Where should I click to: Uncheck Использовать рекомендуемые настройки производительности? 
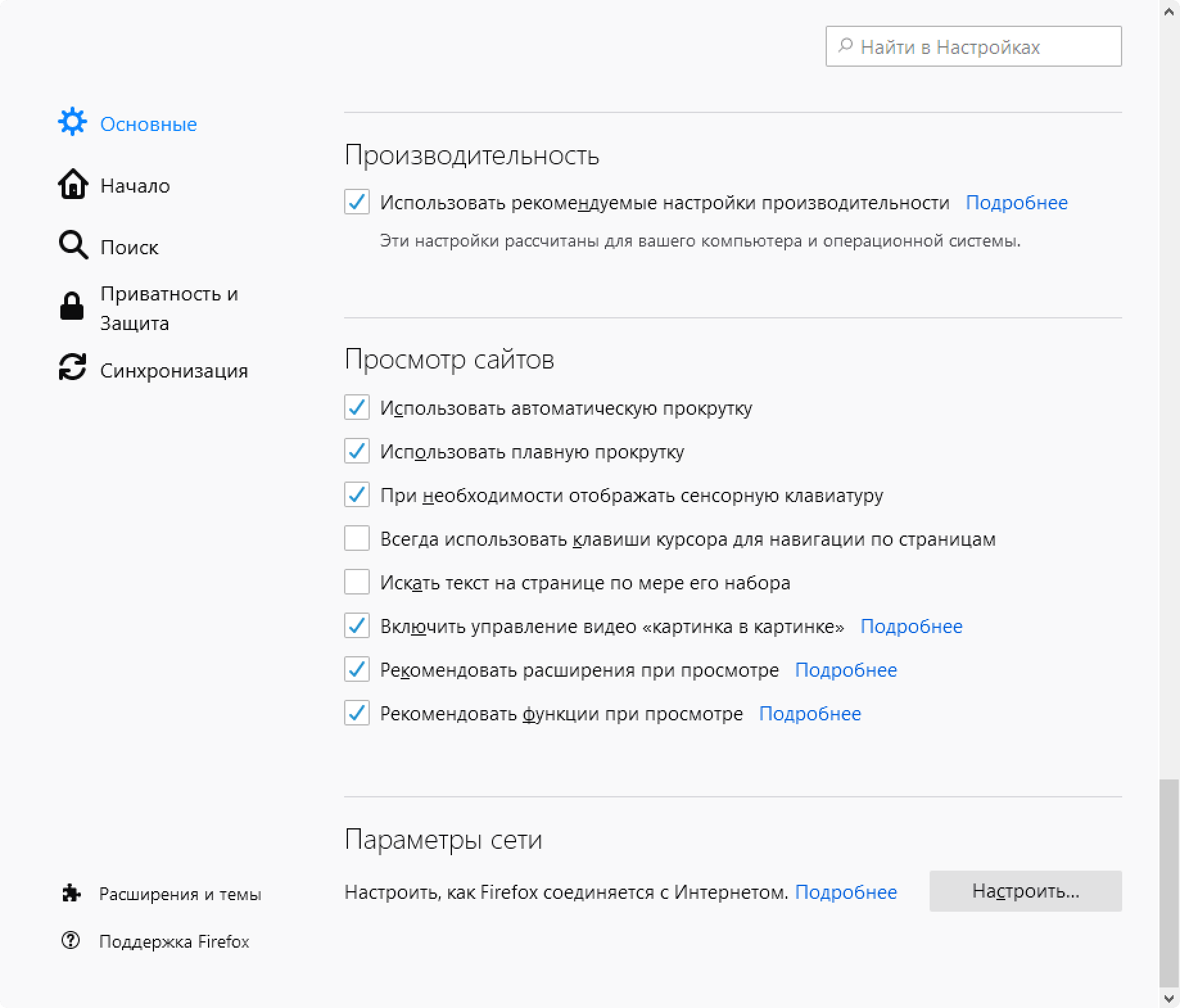pyautogui.click(x=357, y=203)
